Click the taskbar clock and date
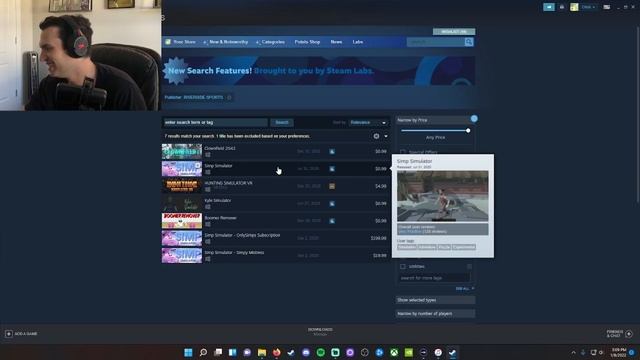 619,352
